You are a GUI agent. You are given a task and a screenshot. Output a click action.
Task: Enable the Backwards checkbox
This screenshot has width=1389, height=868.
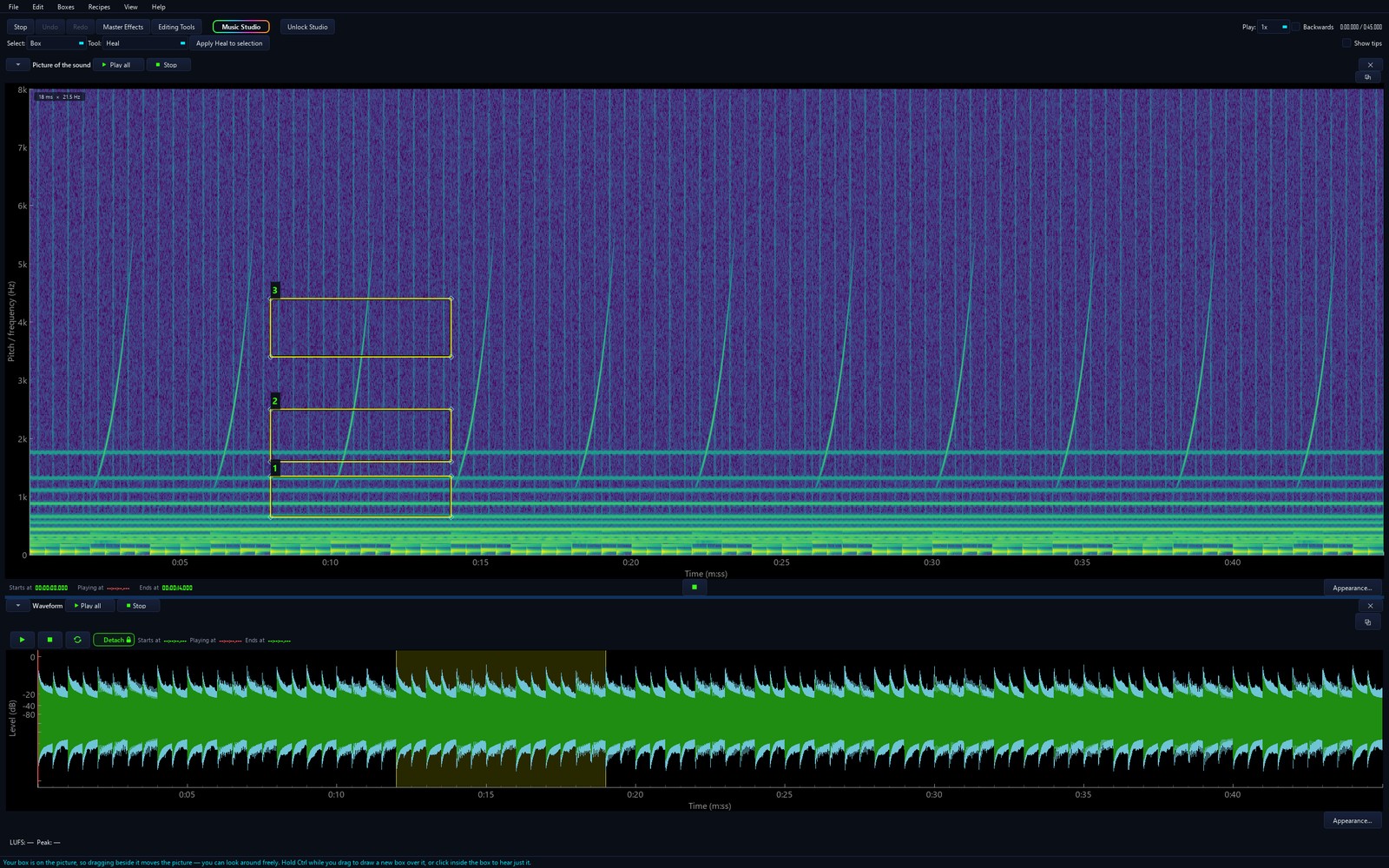[1295, 27]
